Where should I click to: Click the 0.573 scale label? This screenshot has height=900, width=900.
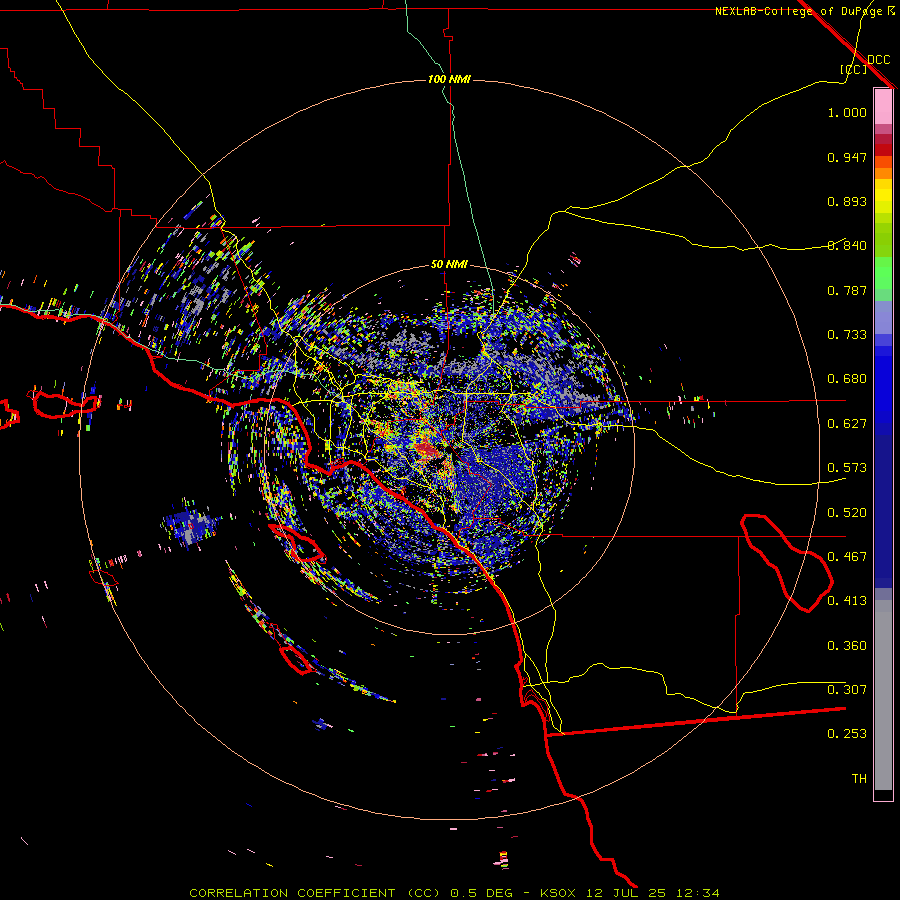[x=847, y=468]
